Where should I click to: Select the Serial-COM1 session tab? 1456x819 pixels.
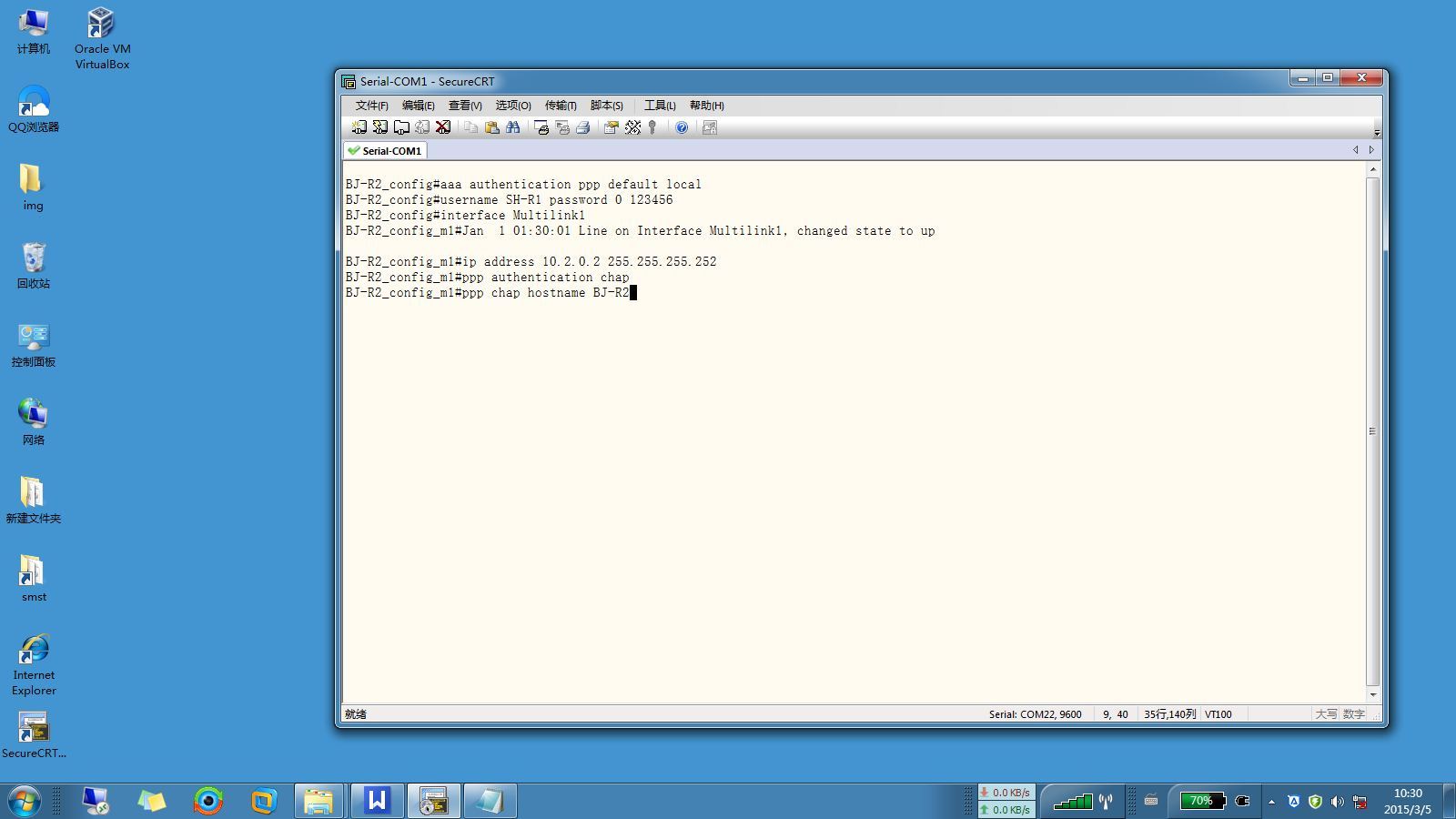click(385, 150)
